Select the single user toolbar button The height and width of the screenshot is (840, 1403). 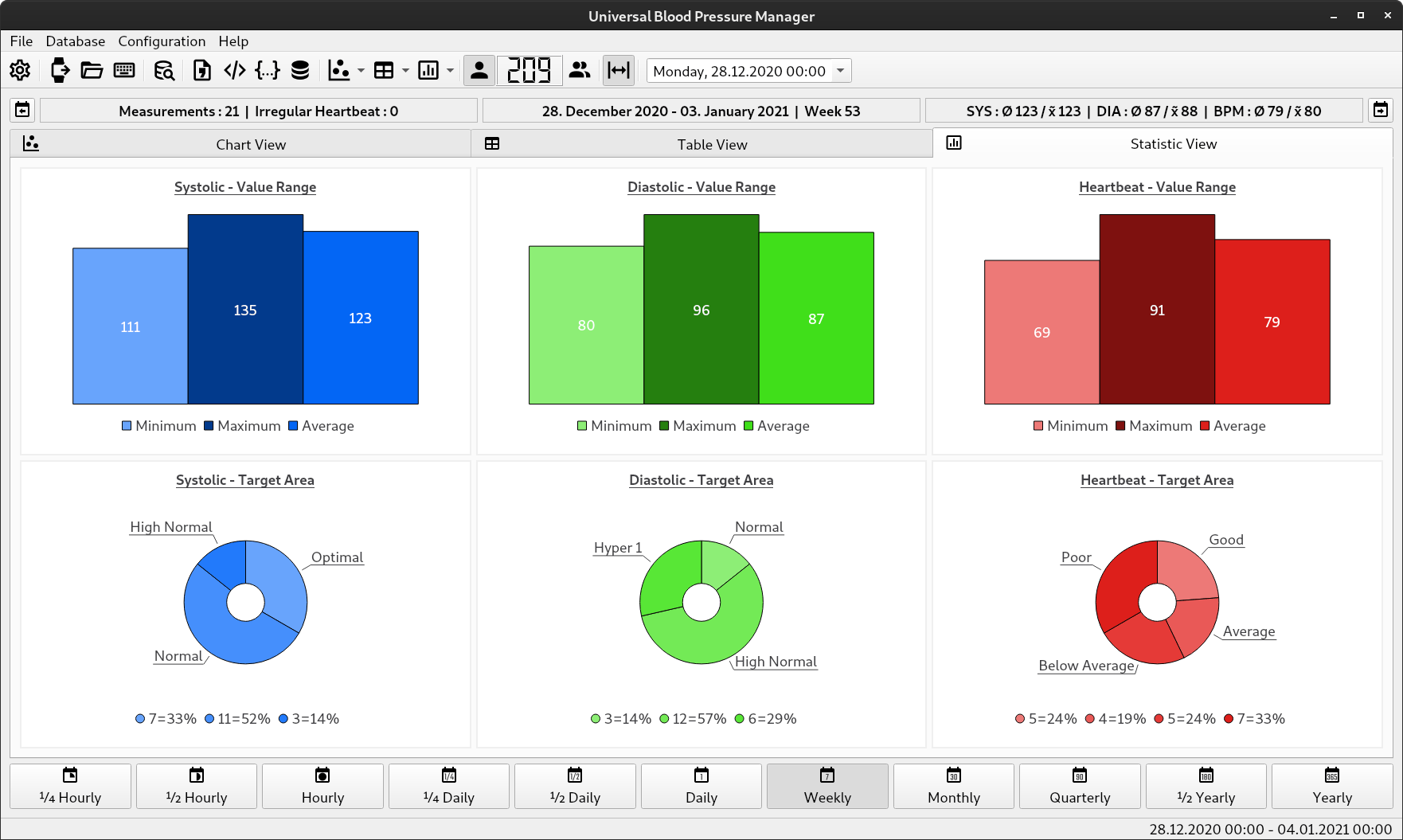(x=479, y=71)
